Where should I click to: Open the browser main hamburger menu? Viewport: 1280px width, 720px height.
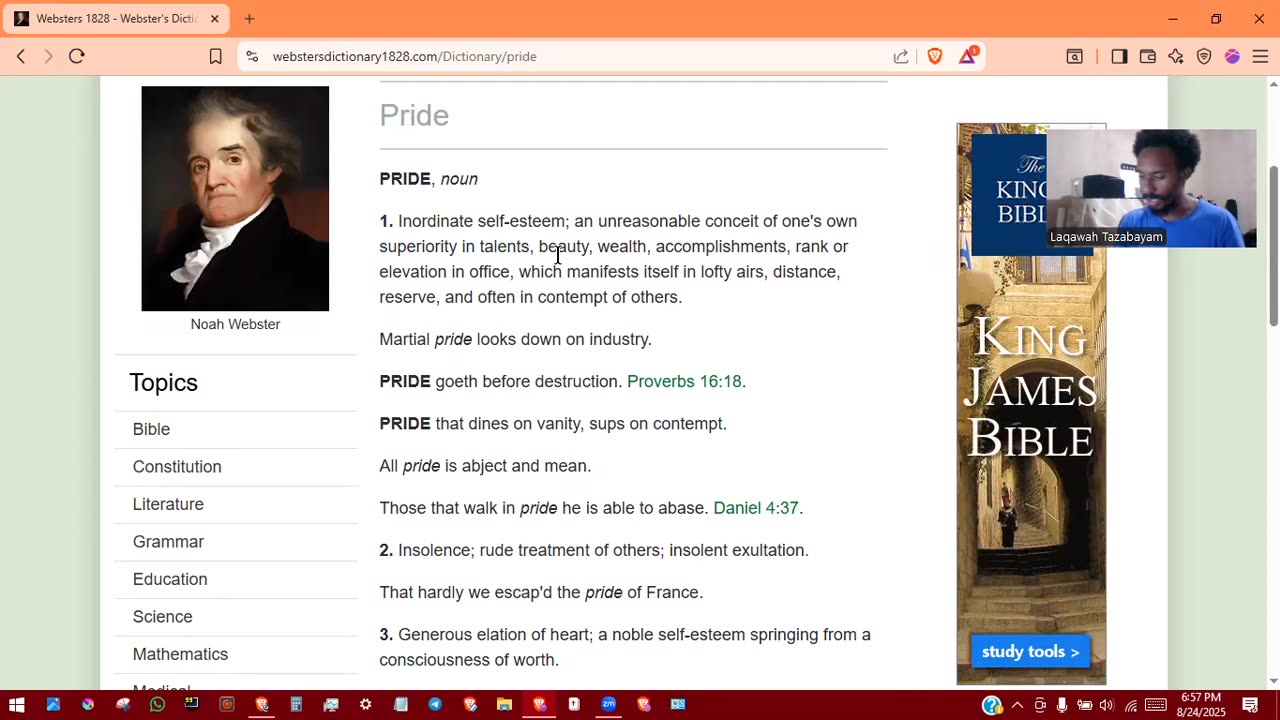[1260, 57]
